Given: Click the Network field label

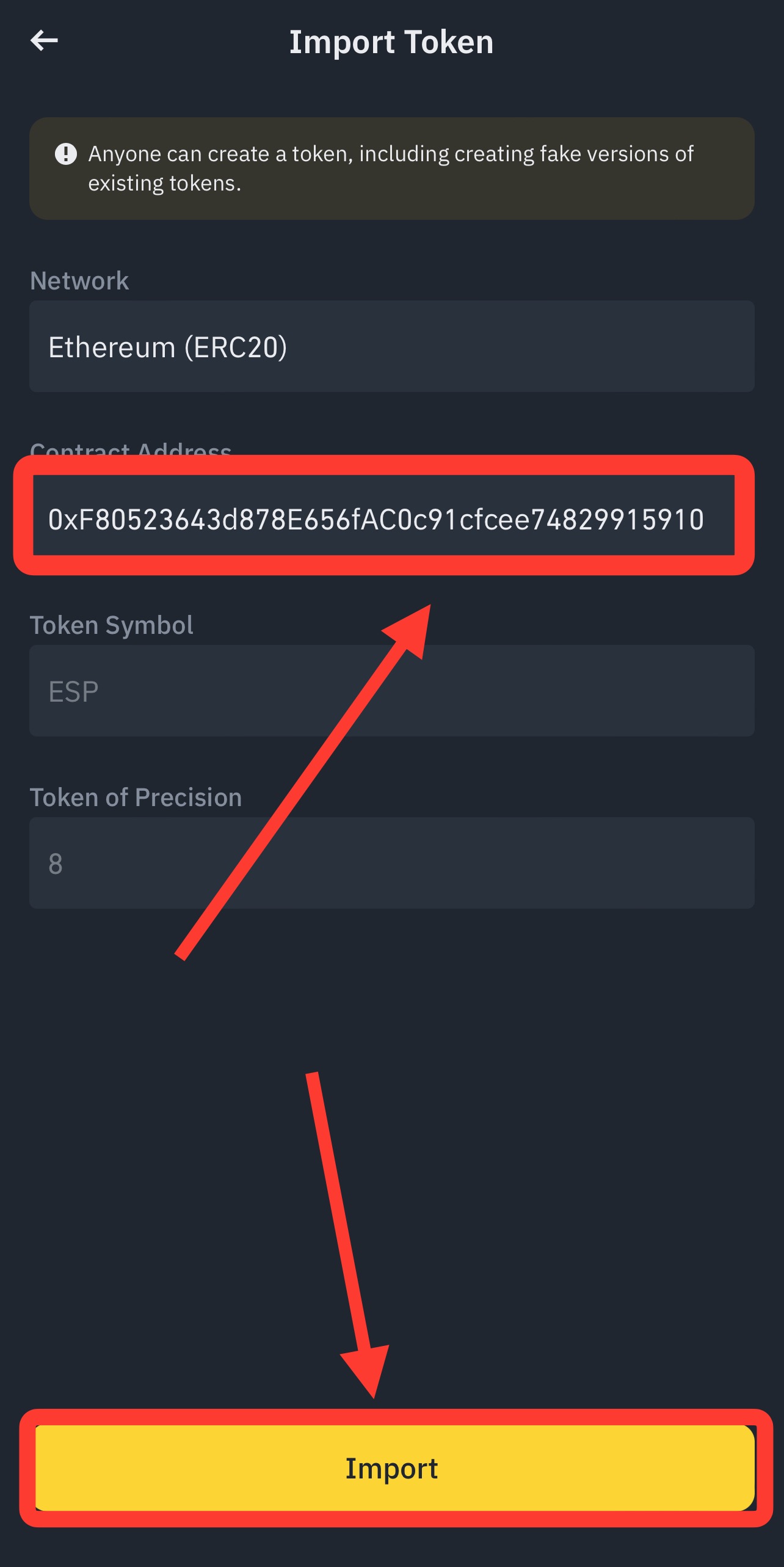Looking at the screenshot, I should coord(79,281).
